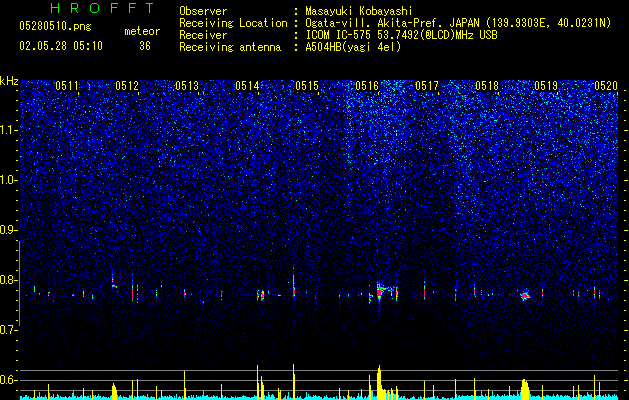Click antenna value A504HB(yagi 4el)

pos(353,47)
